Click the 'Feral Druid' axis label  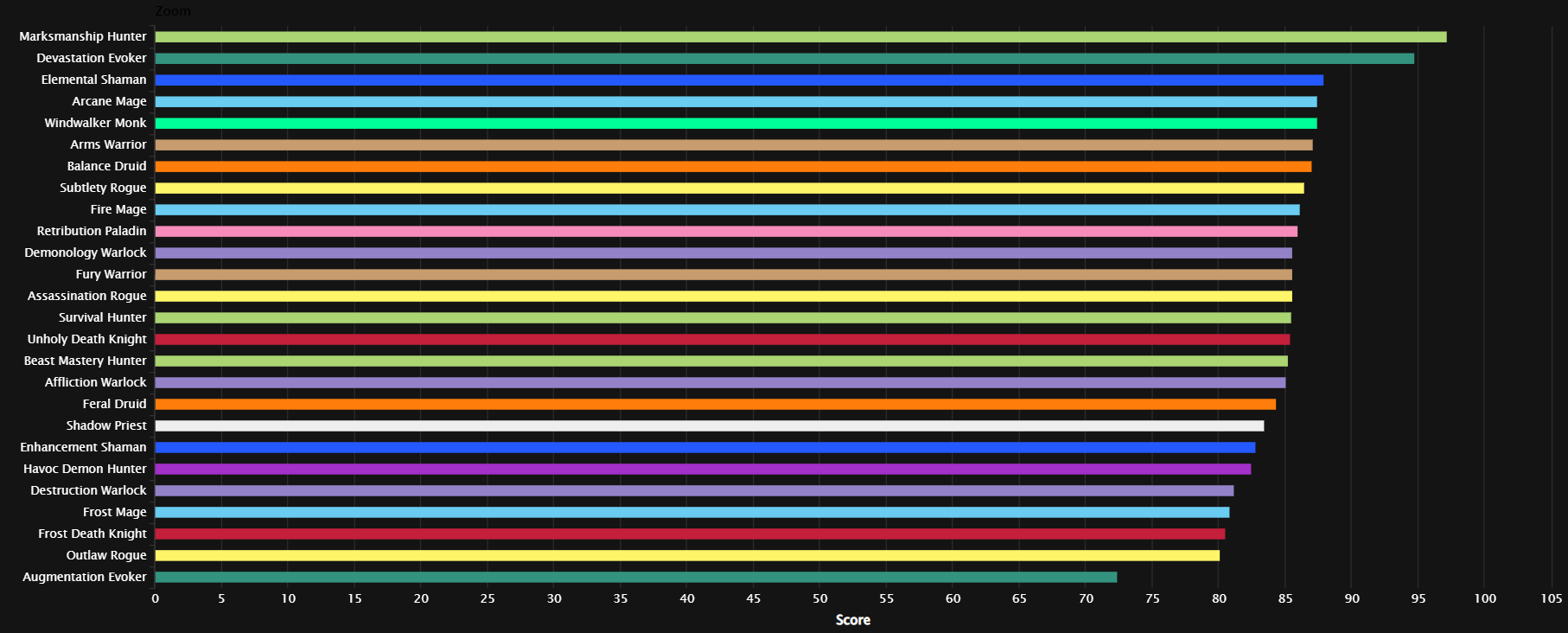(115, 404)
